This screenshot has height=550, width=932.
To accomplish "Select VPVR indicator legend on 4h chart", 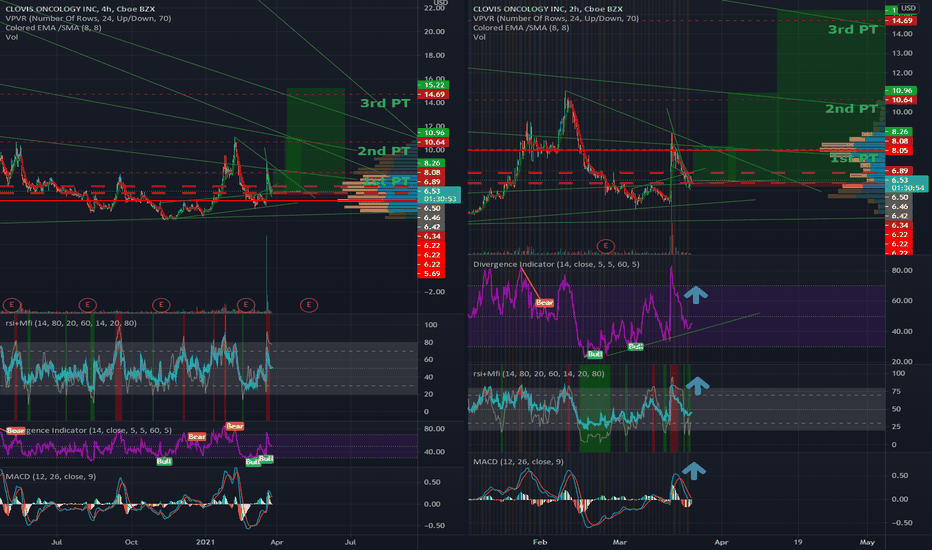I will (x=88, y=18).
